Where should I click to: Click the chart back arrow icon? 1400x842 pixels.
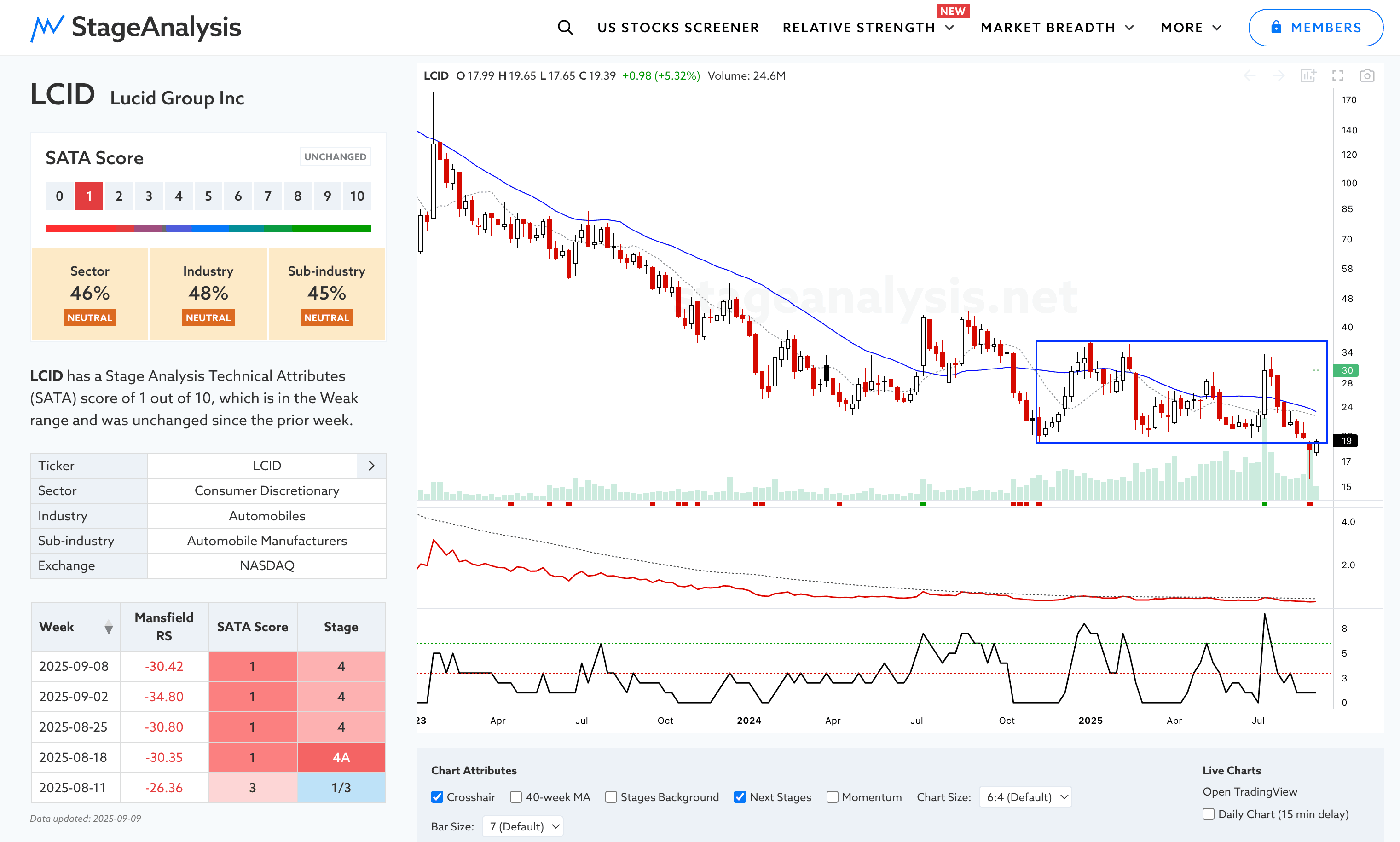(1250, 75)
